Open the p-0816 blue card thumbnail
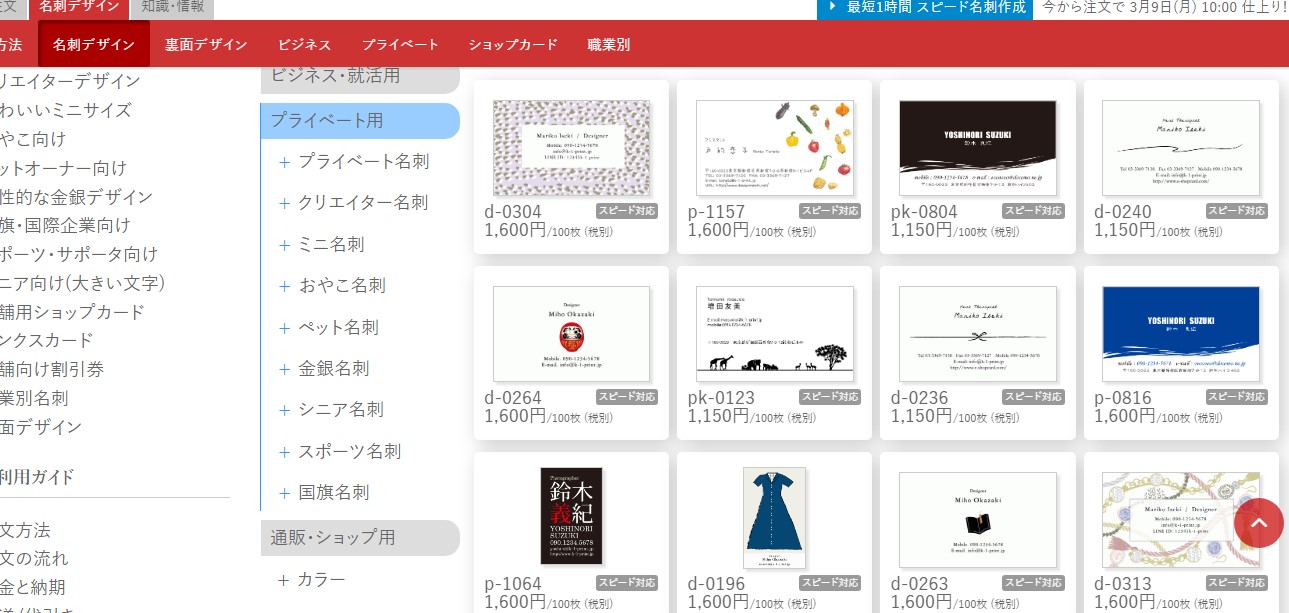Viewport: 1289px width, 613px height. tap(1181, 334)
